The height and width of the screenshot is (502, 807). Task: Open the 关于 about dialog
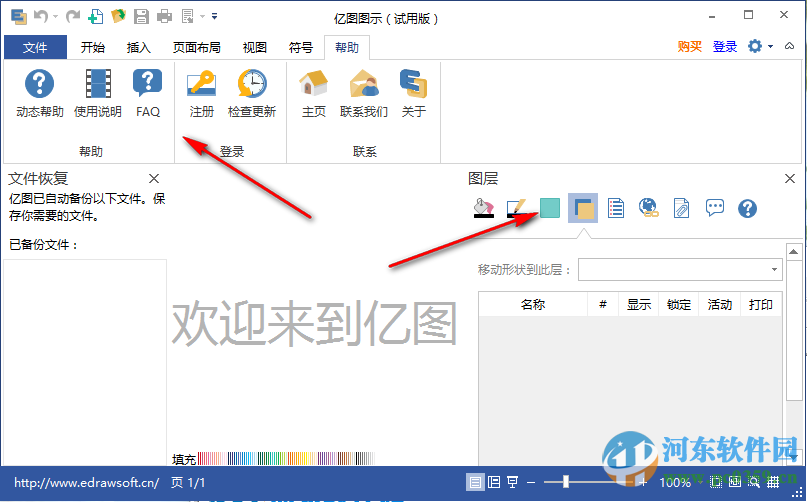[413, 93]
